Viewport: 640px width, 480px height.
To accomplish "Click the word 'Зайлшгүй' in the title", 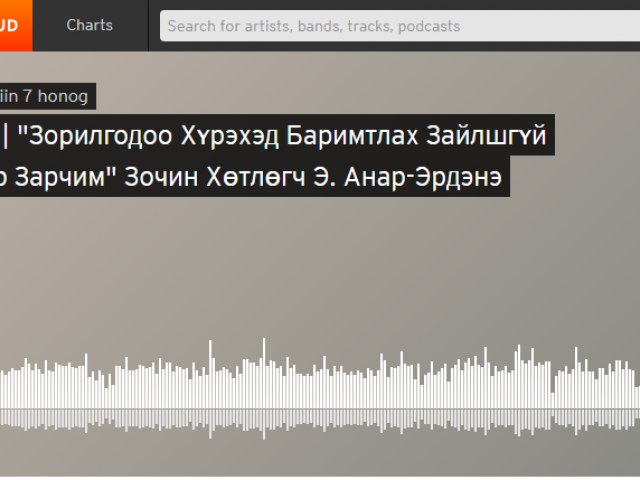I will point(486,135).
